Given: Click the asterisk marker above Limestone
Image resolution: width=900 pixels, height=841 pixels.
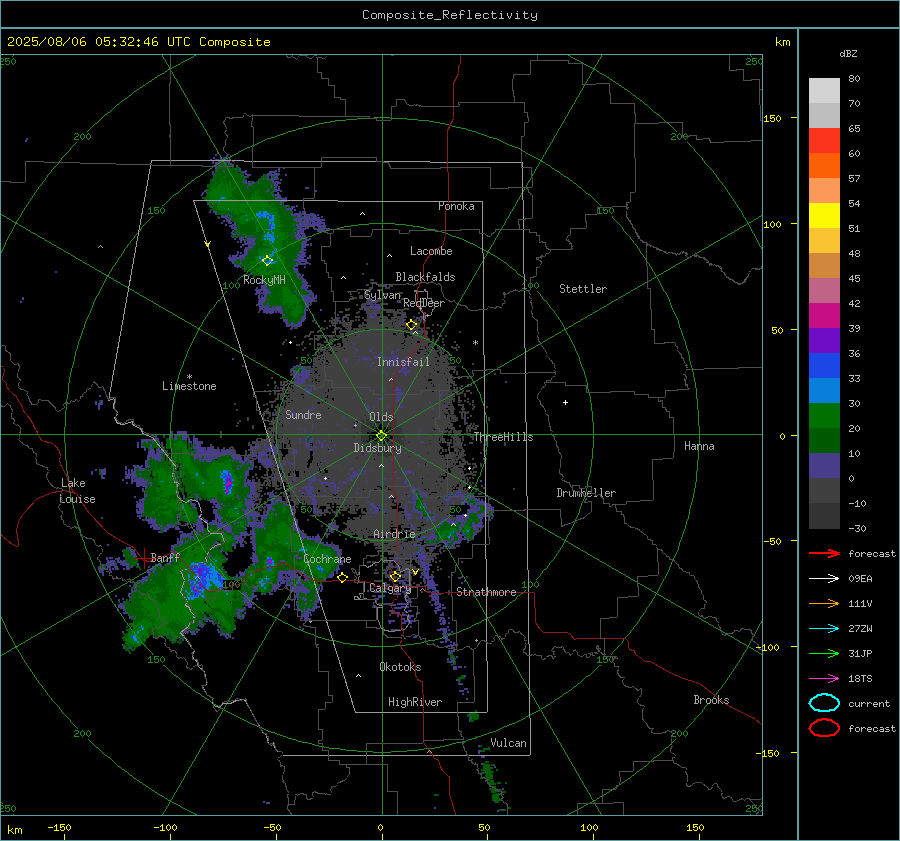Looking at the screenshot, I should click(x=189, y=377).
